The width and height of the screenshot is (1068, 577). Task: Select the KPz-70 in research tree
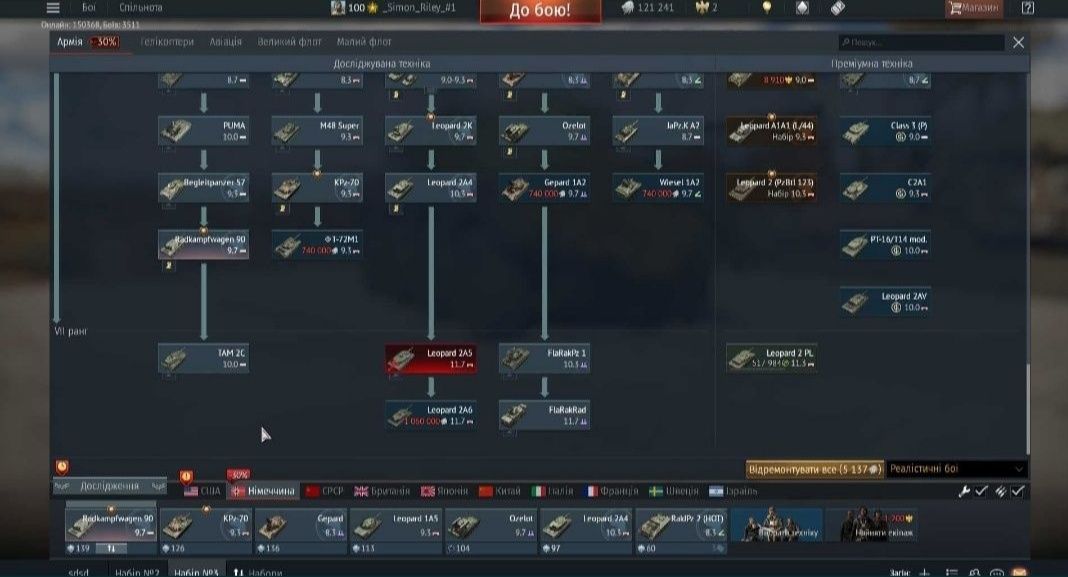pos(317,188)
